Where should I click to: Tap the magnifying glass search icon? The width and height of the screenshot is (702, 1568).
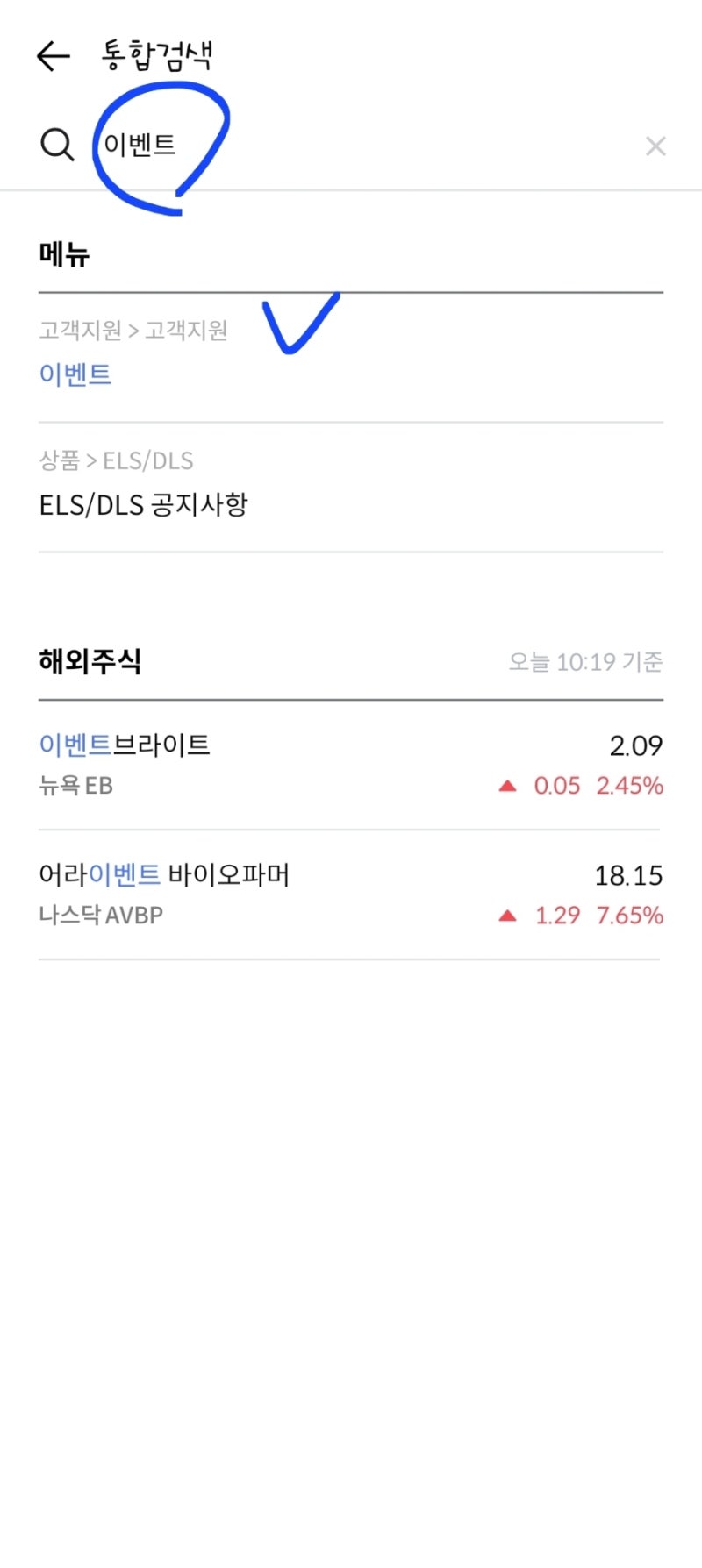57,145
